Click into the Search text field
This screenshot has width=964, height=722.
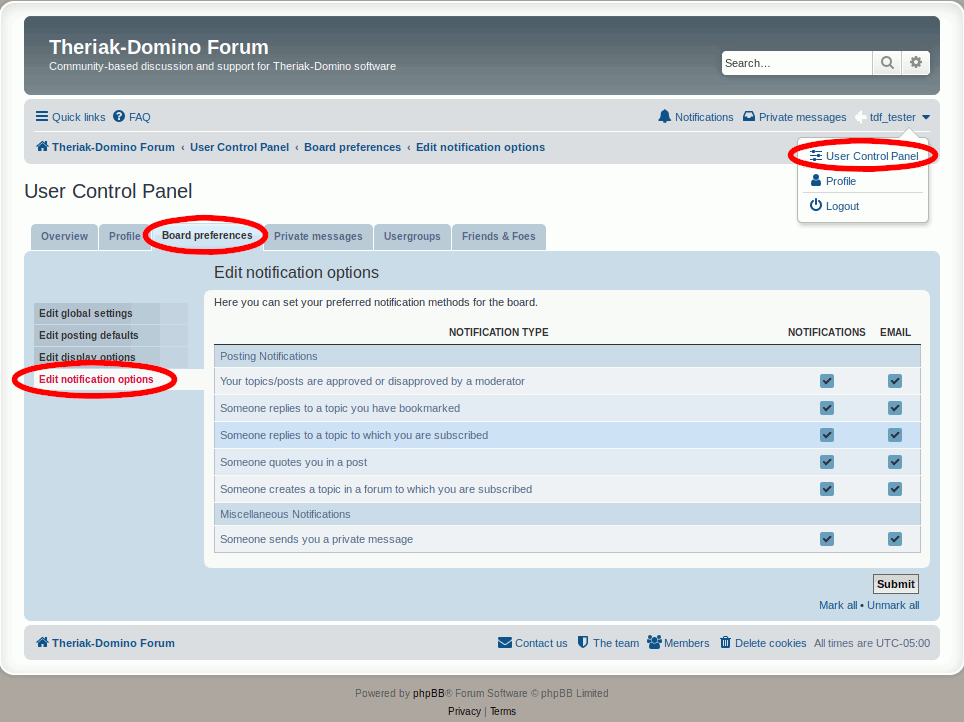796,63
